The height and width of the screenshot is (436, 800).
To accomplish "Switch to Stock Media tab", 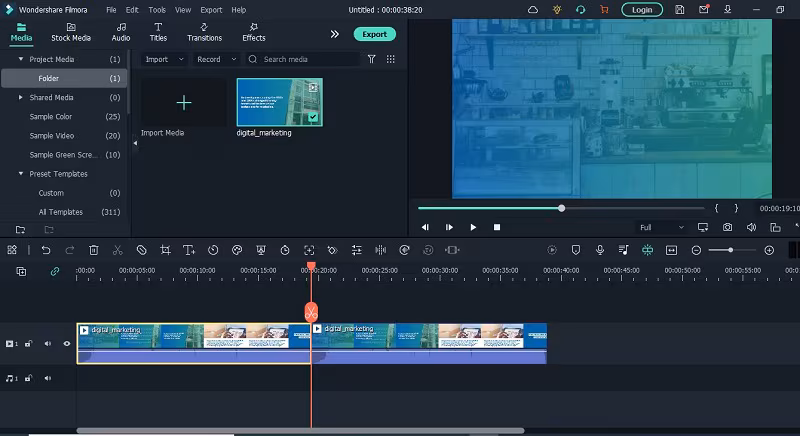I will click(x=71, y=32).
